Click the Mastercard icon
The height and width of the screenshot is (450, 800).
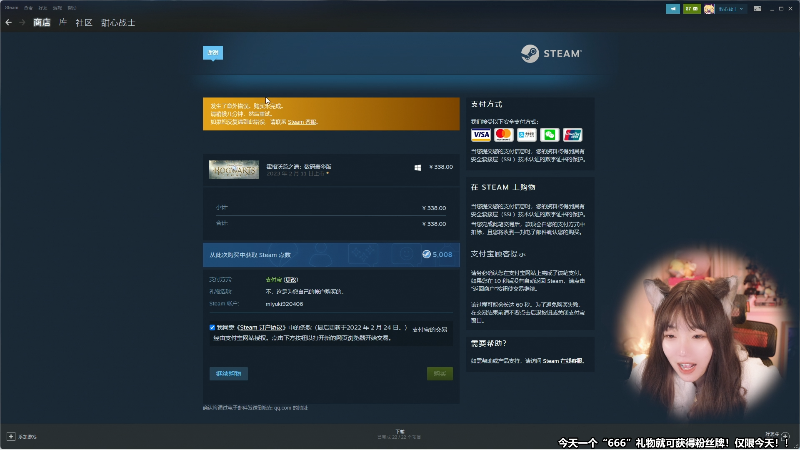pyautogui.click(x=504, y=135)
